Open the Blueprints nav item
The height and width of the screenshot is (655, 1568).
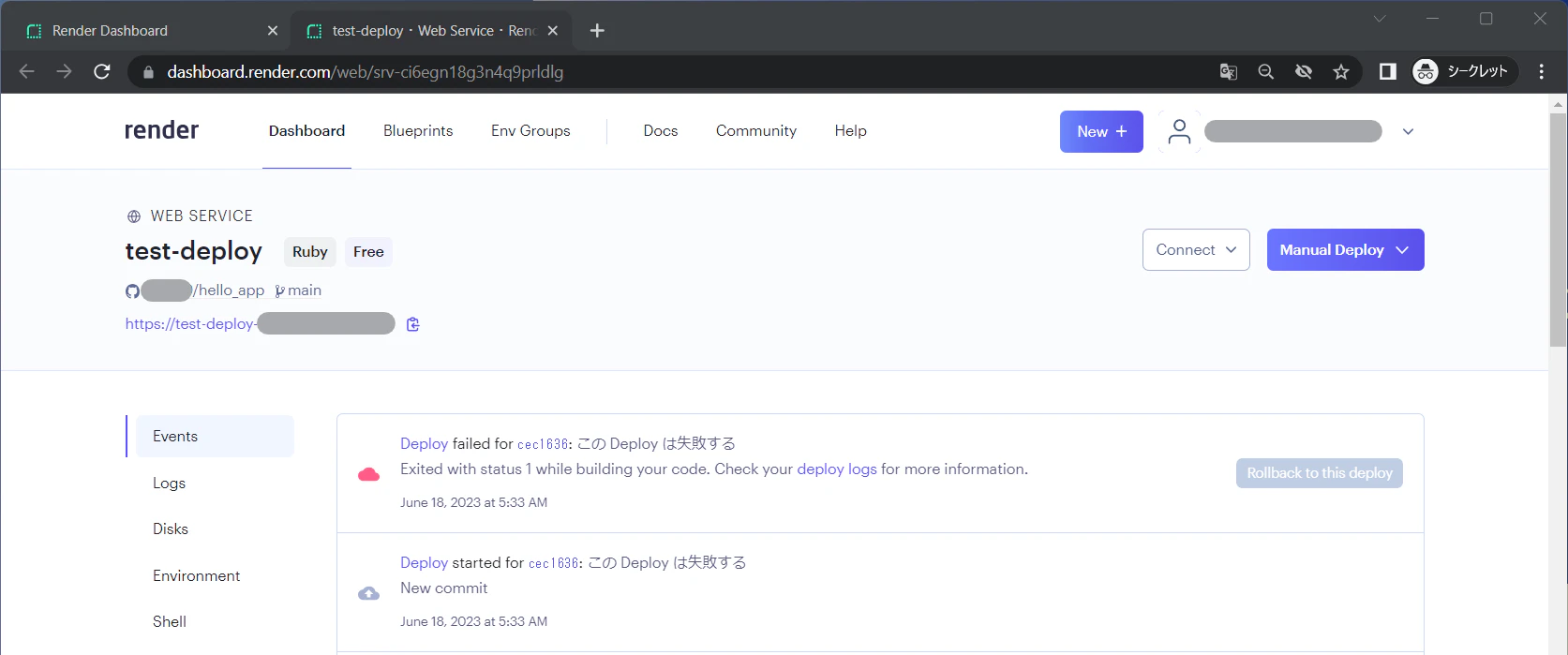418,131
